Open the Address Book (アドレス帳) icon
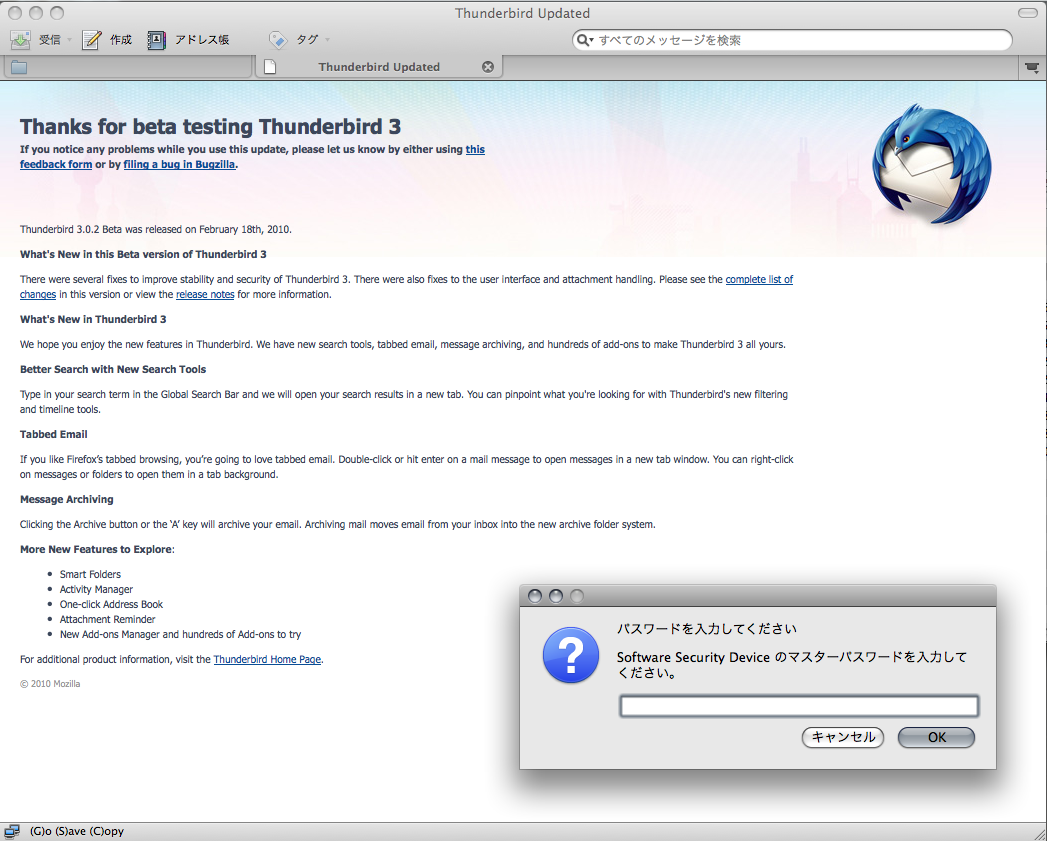 [156, 40]
